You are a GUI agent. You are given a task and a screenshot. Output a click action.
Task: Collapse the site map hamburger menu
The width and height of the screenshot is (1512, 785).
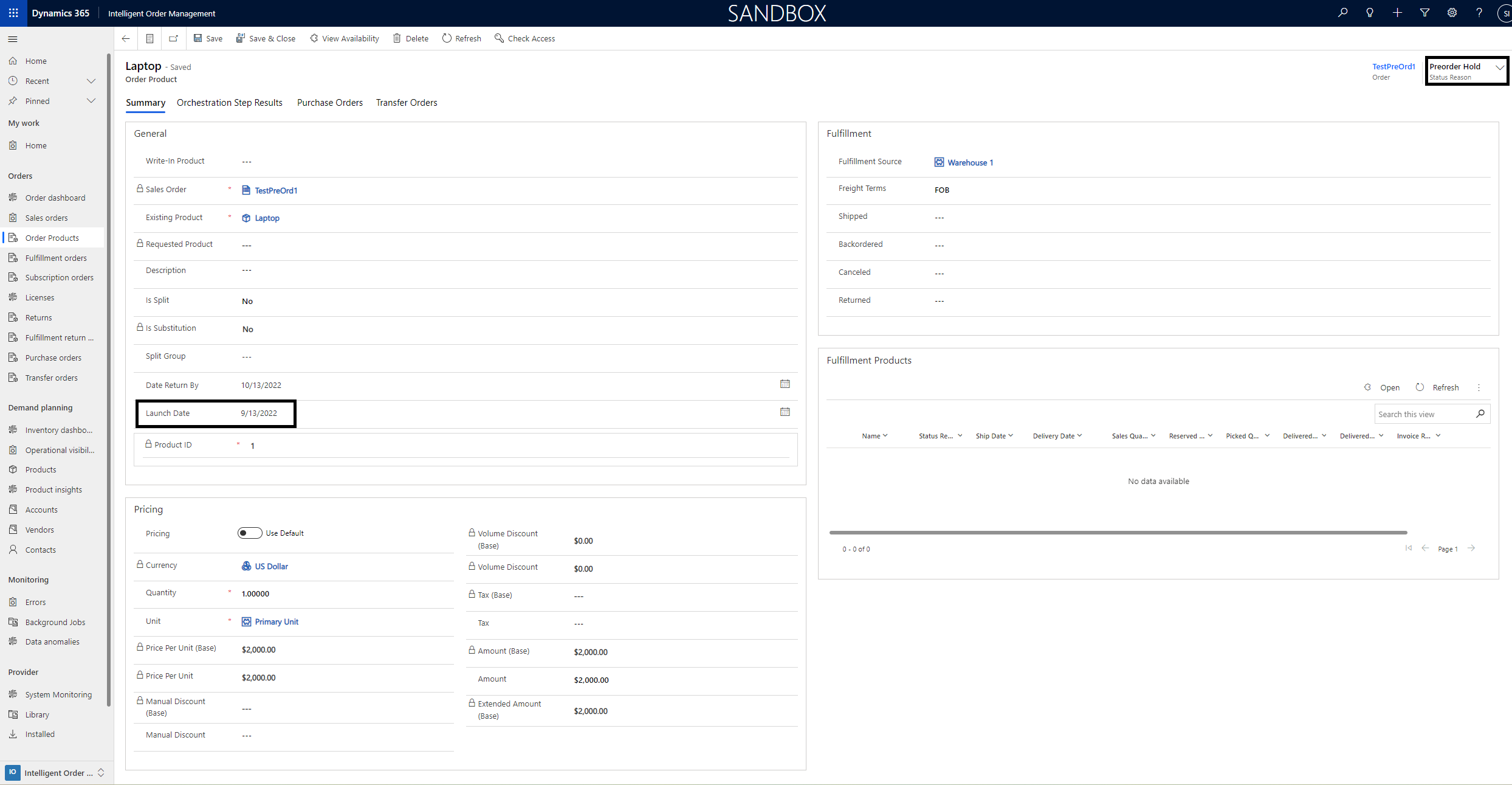13,39
